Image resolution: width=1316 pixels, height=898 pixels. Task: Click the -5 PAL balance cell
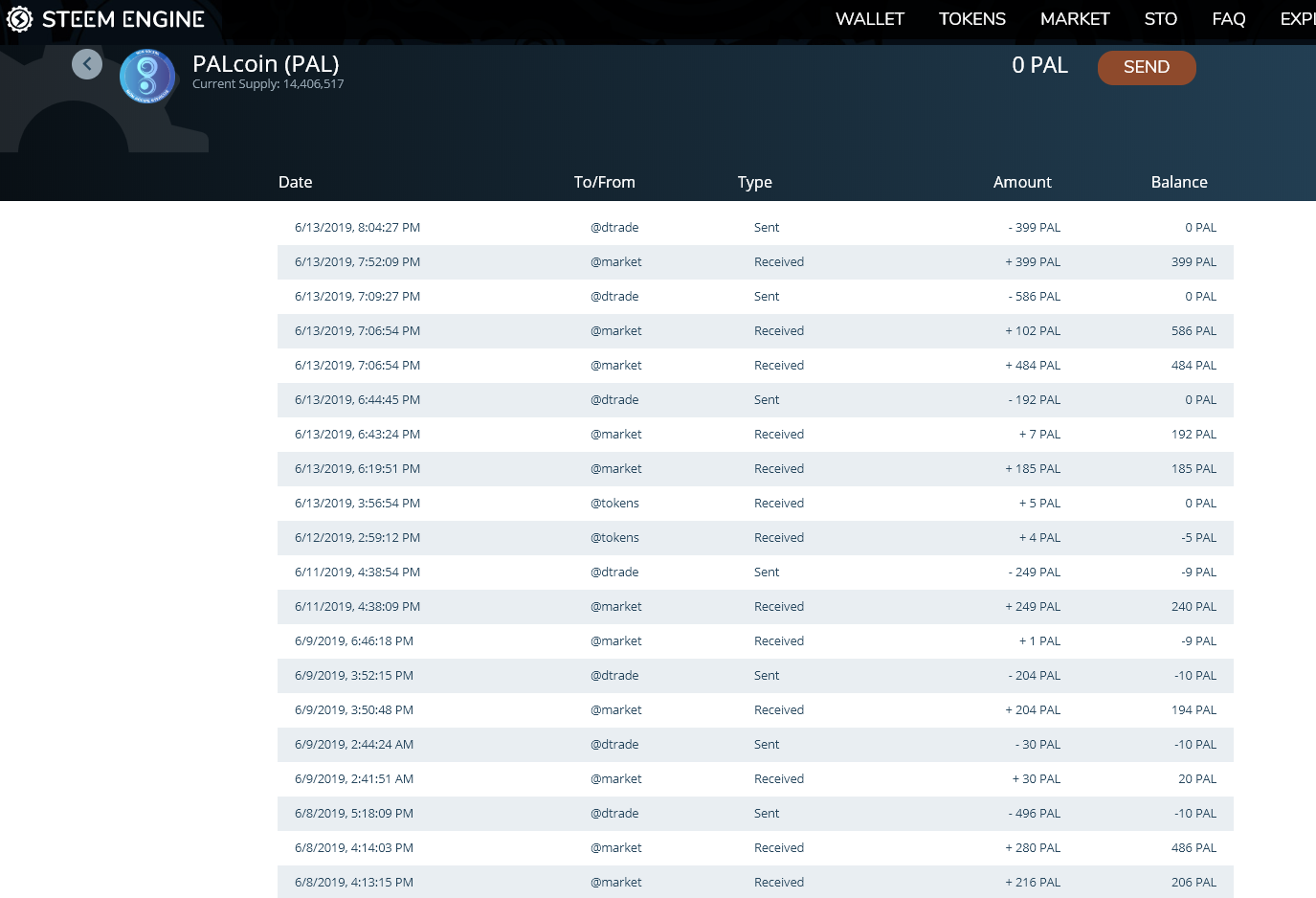pos(1198,538)
